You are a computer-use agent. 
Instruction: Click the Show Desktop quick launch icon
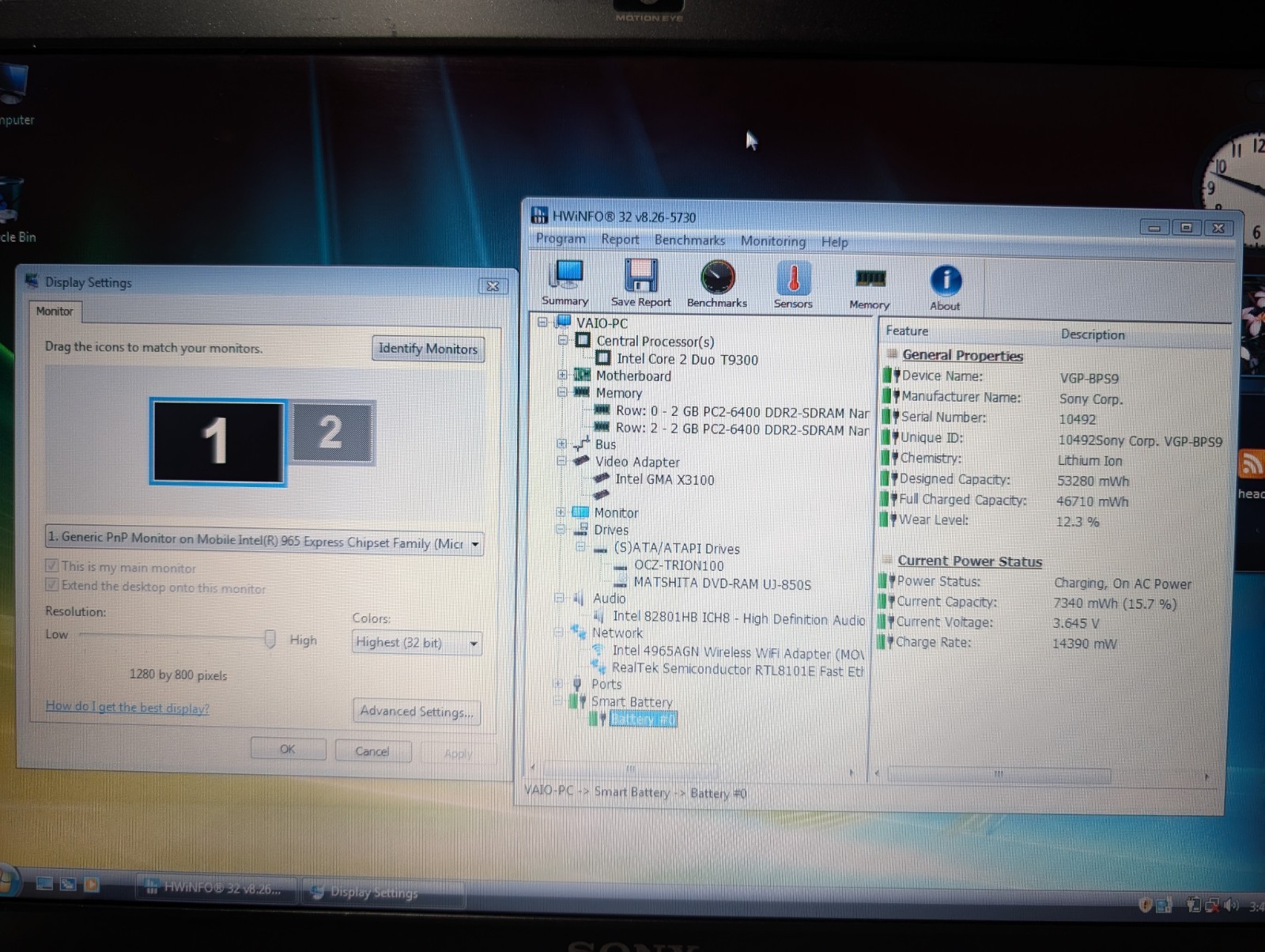44,884
